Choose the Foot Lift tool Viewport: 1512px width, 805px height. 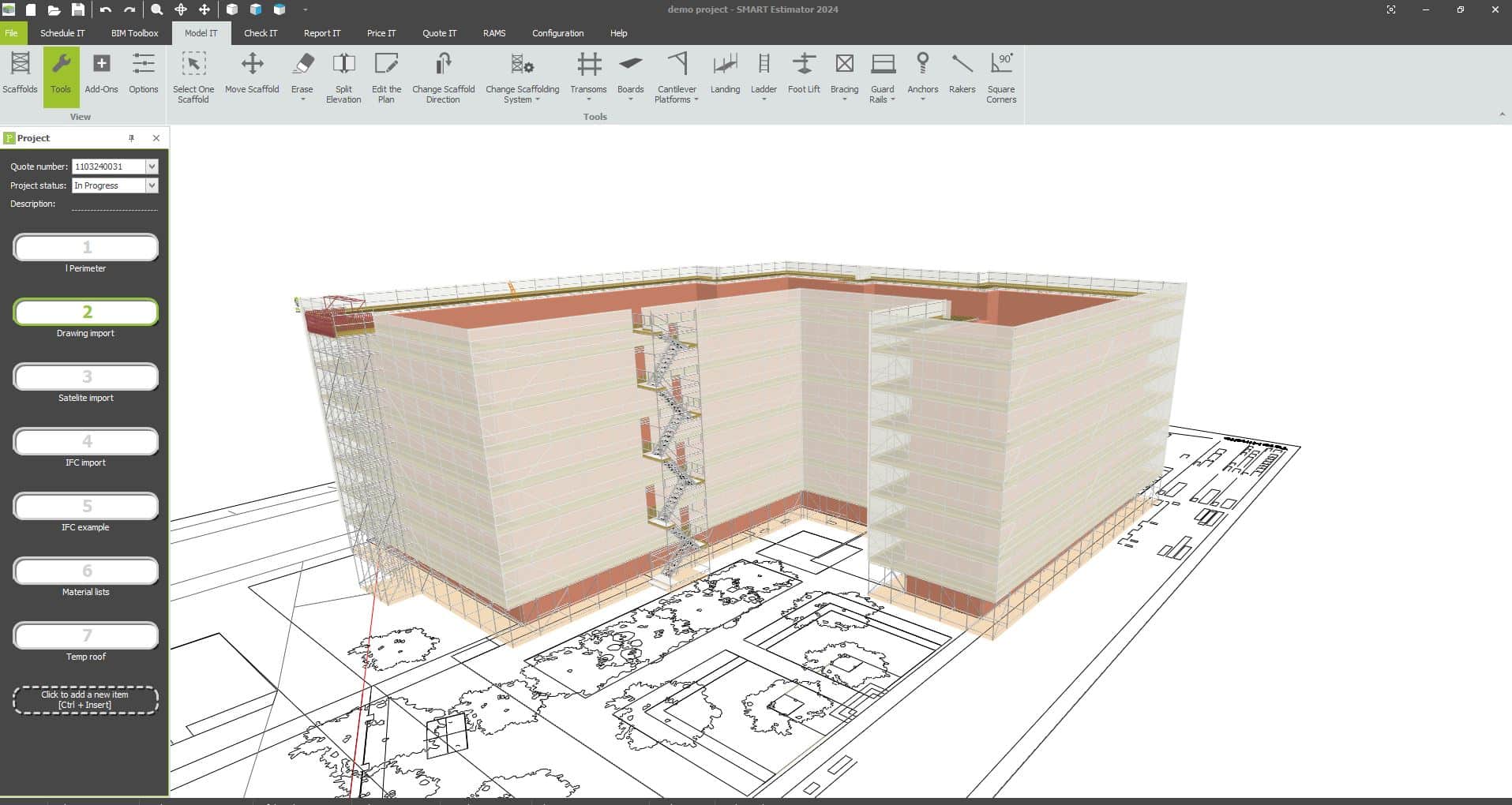coord(804,73)
